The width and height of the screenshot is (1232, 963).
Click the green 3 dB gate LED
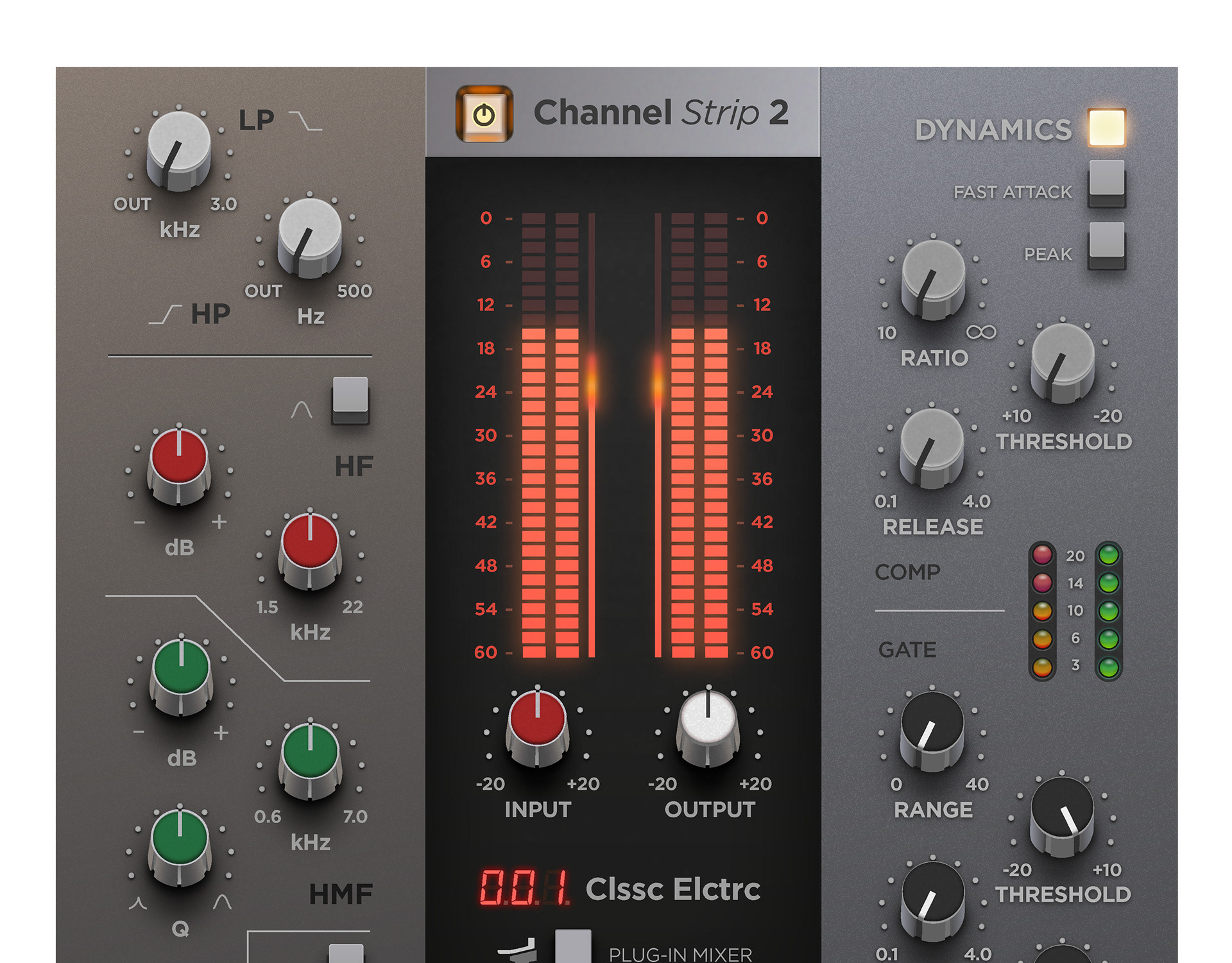click(x=1109, y=667)
